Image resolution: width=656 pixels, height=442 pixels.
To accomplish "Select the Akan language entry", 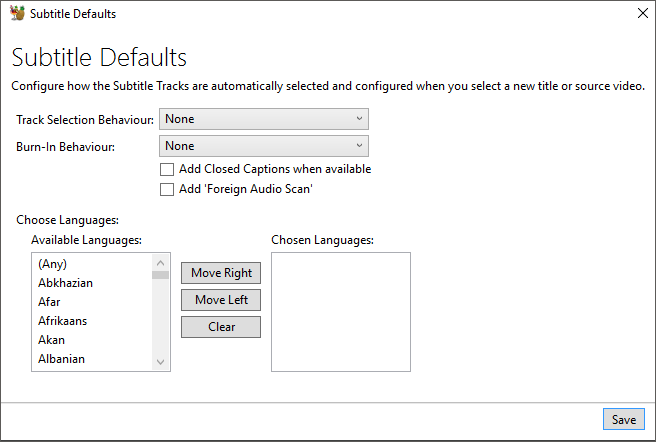I will click(51, 340).
